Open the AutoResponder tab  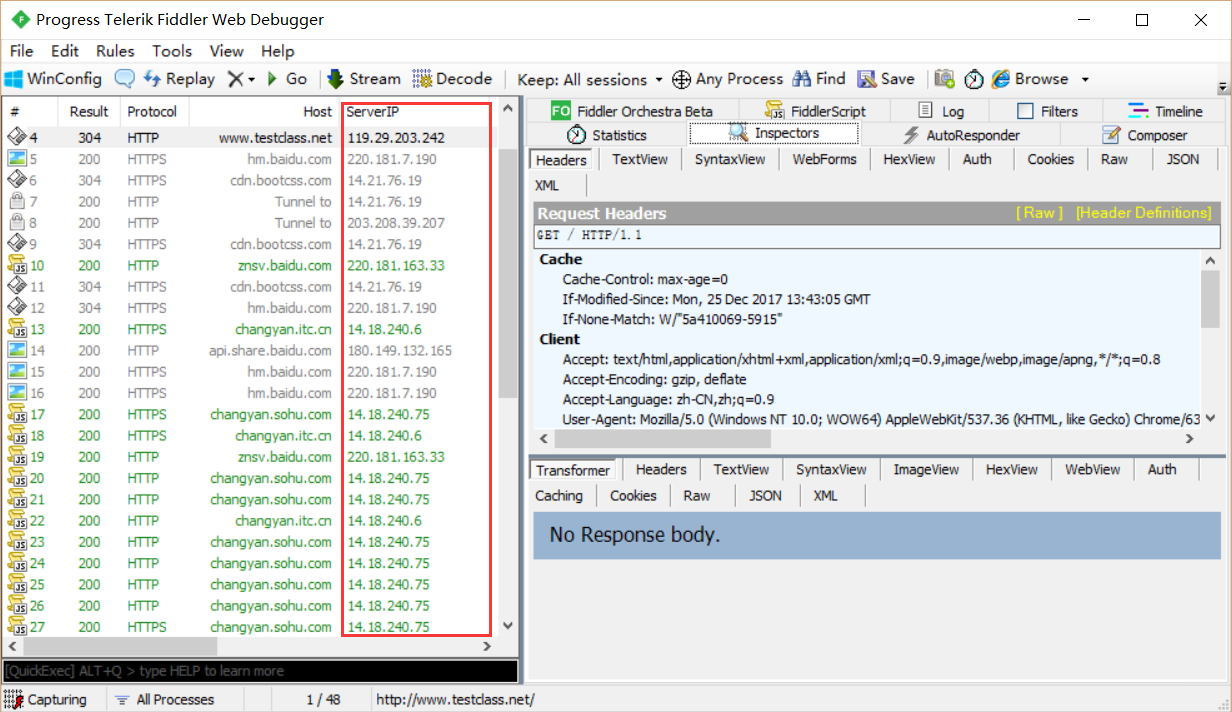961,135
